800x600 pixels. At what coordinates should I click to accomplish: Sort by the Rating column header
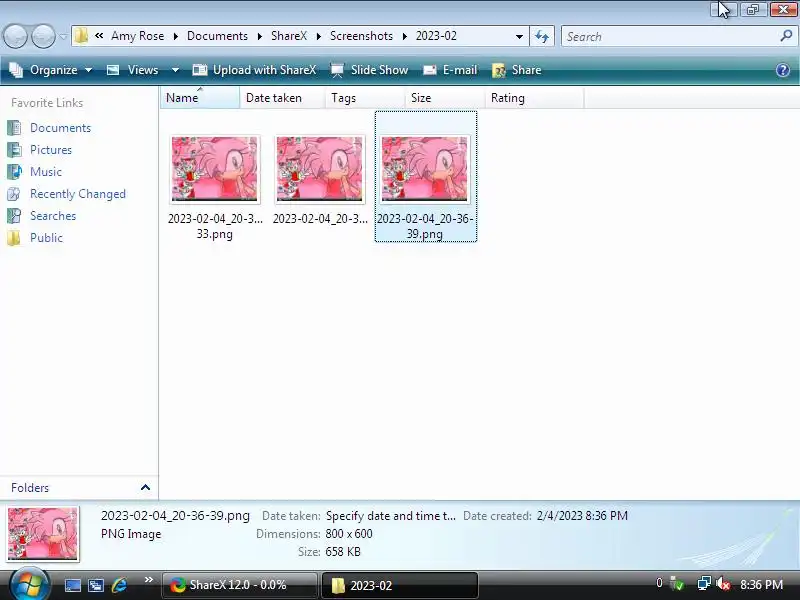click(x=534, y=97)
